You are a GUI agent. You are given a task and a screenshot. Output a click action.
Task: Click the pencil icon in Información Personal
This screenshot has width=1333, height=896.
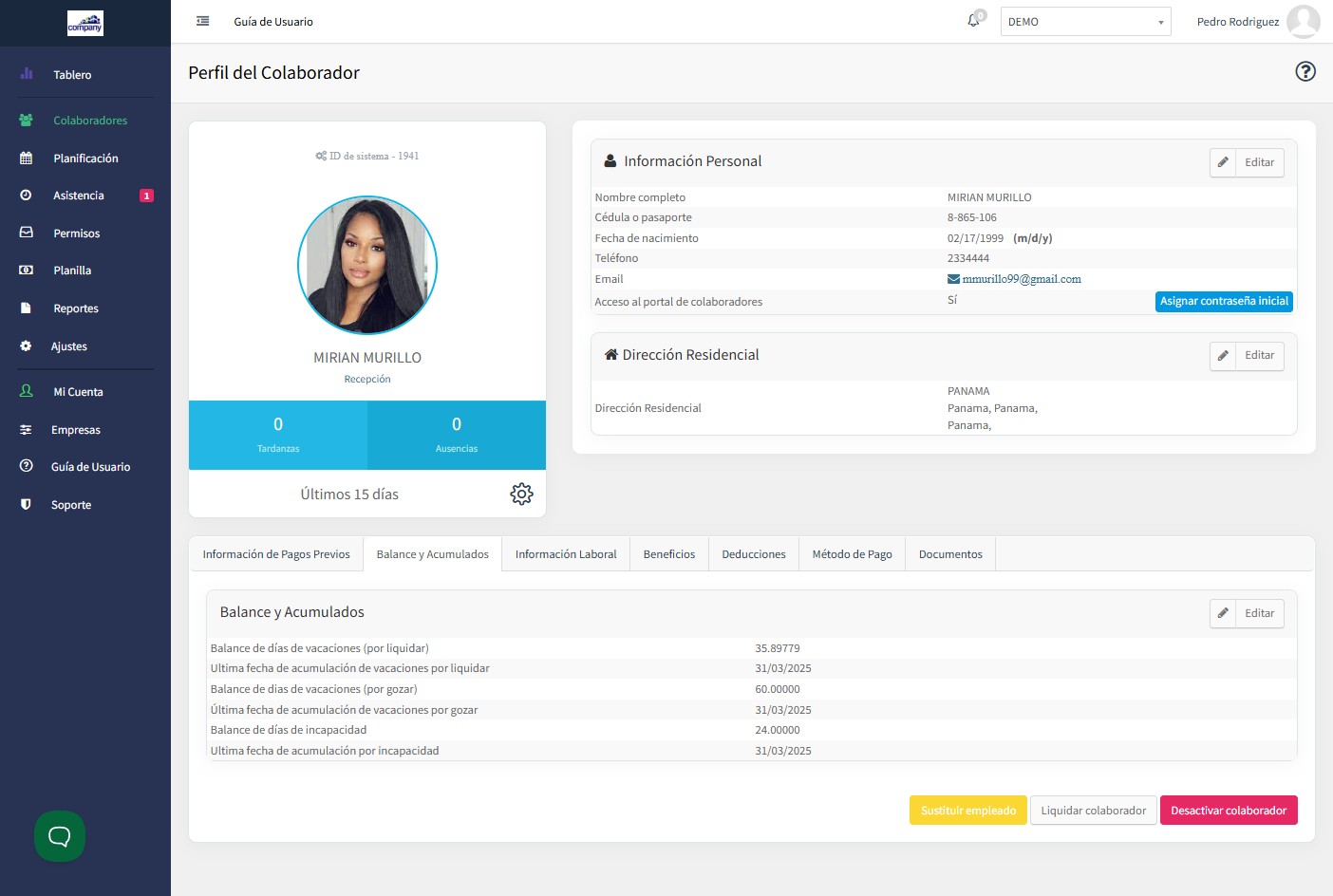(1223, 162)
